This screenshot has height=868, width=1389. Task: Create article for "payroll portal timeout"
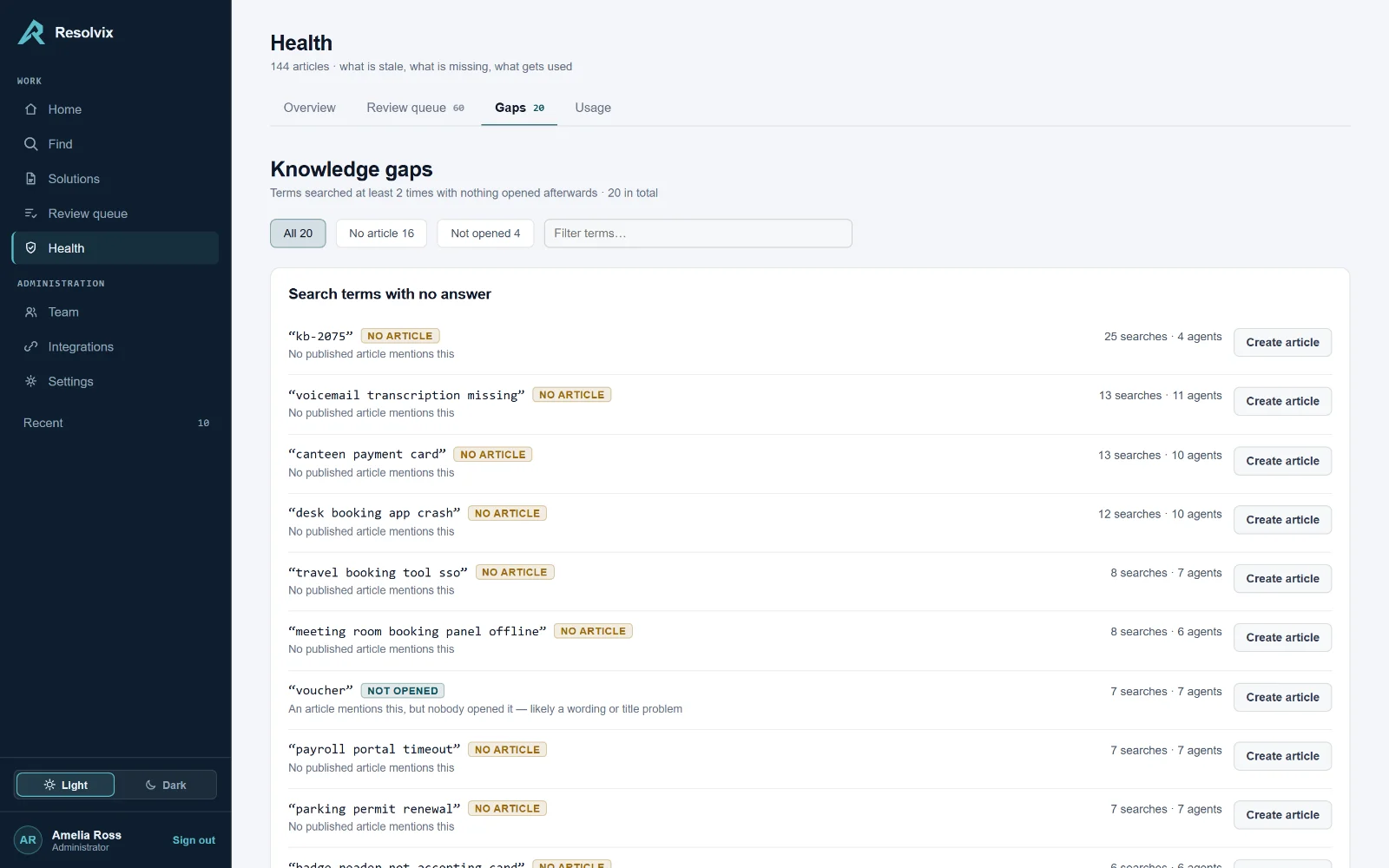pos(1282,757)
